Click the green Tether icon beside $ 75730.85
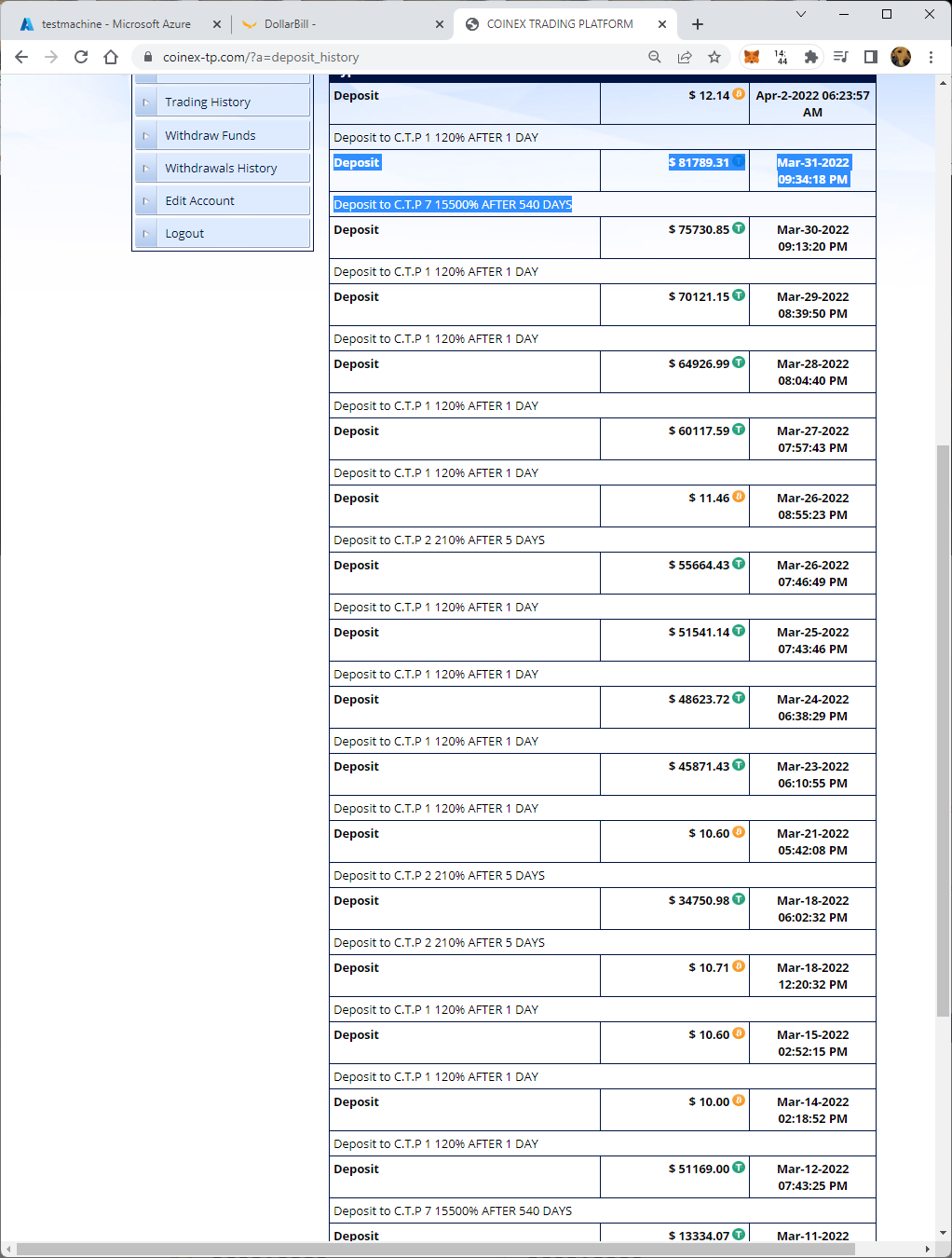Image resolution: width=952 pixels, height=1258 pixels. 739,228
